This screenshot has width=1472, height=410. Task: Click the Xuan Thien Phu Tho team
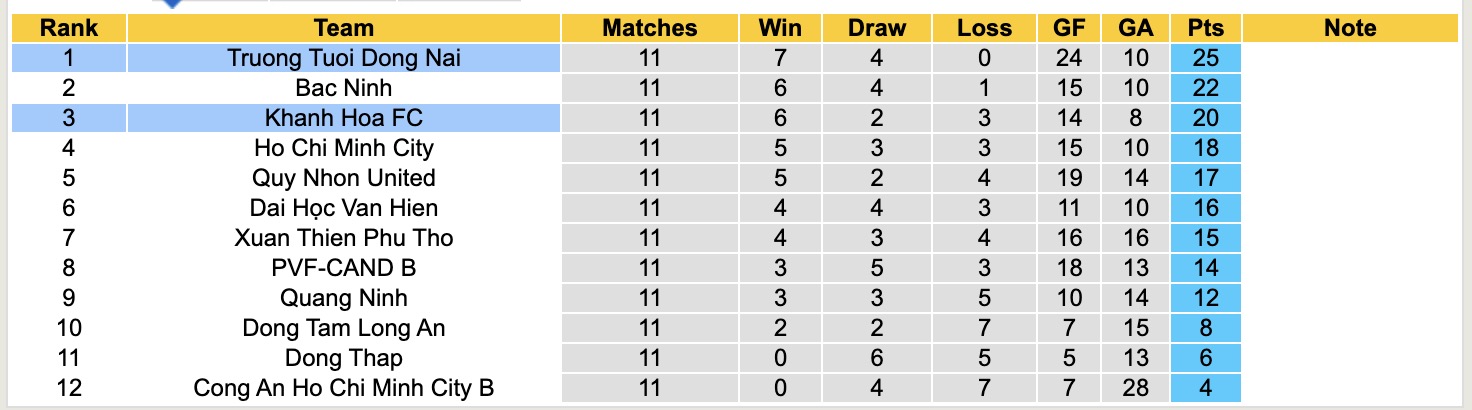(343, 238)
